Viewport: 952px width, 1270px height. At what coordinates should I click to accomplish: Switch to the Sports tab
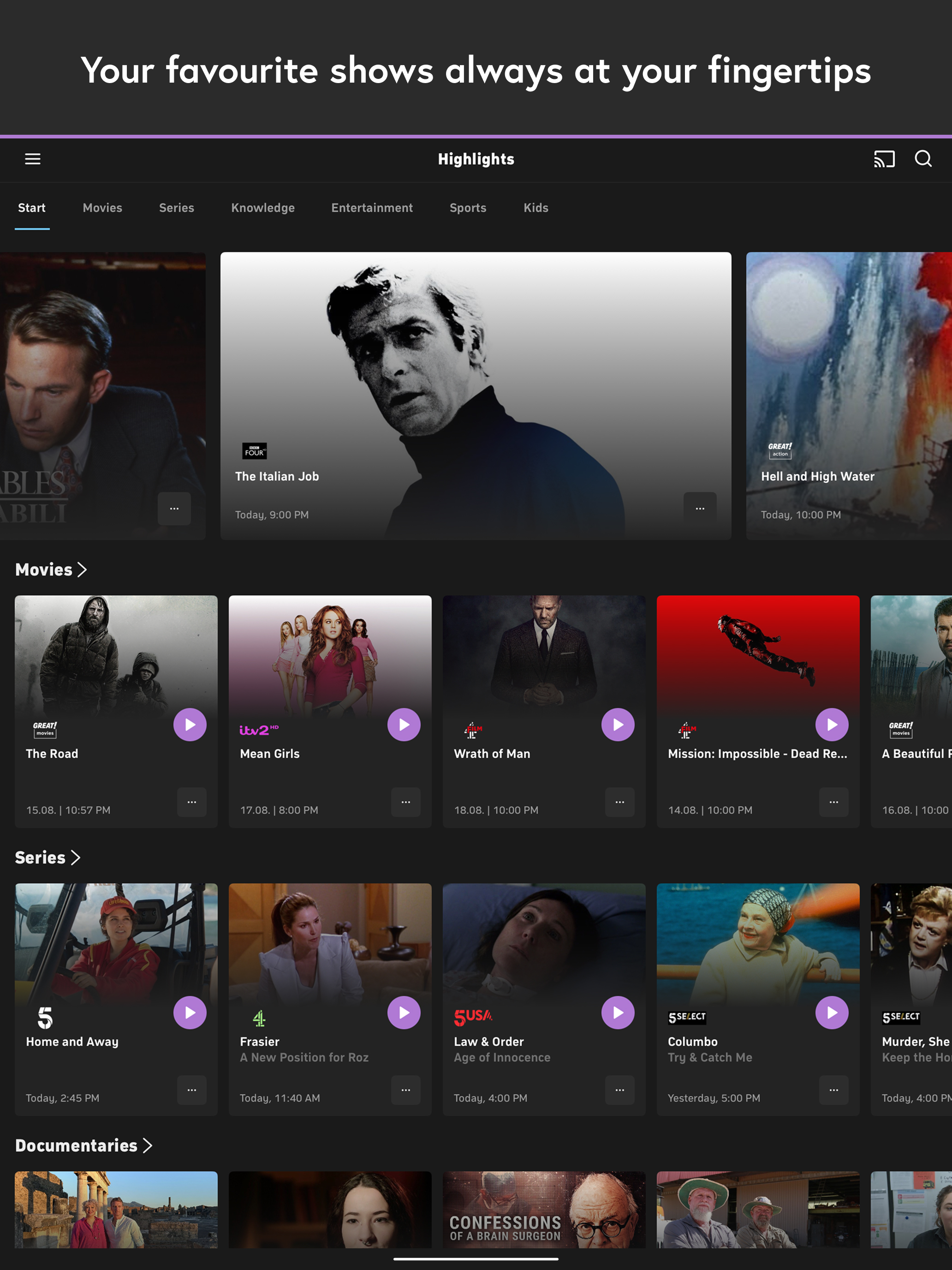pos(468,208)
